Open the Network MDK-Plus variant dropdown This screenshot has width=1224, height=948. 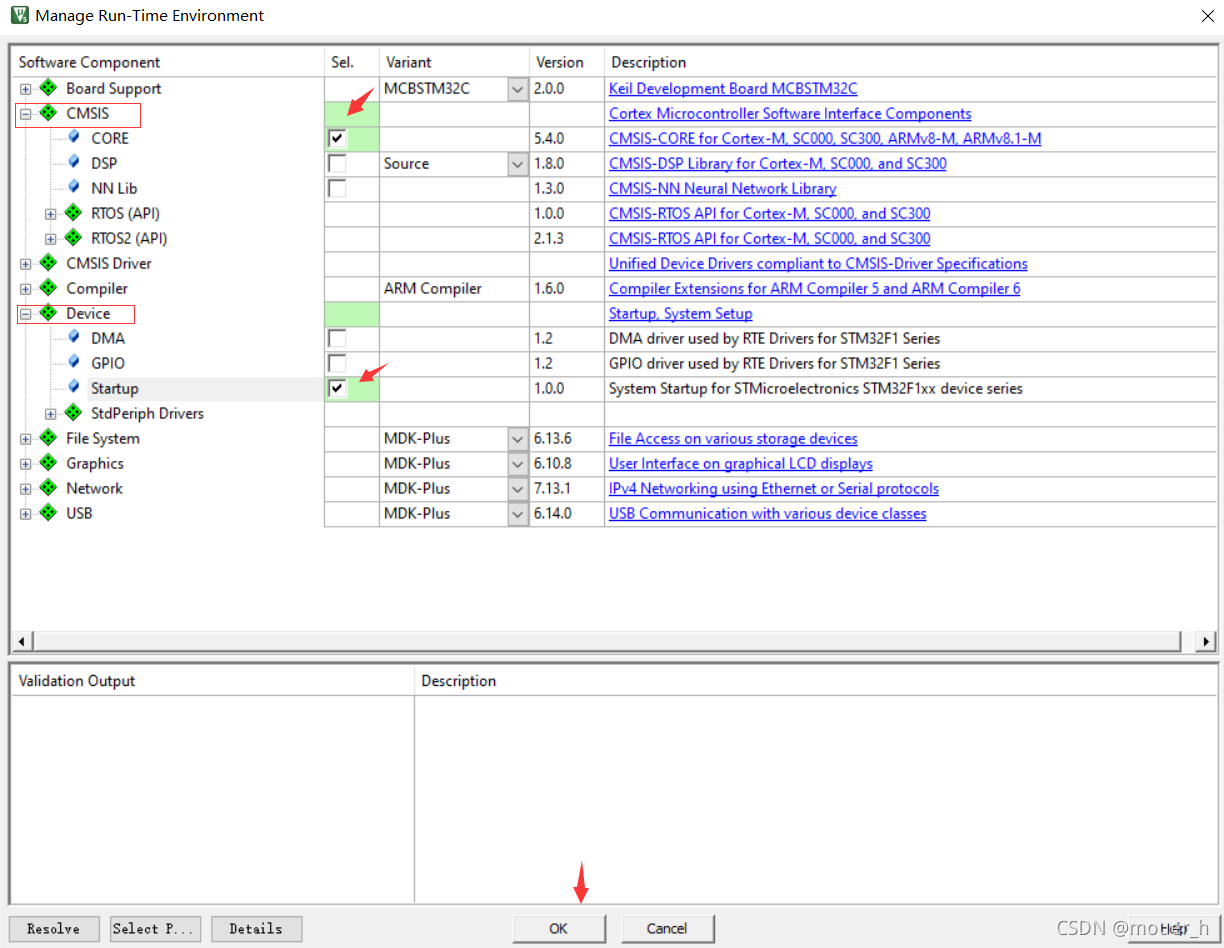[x=517, y=489]
